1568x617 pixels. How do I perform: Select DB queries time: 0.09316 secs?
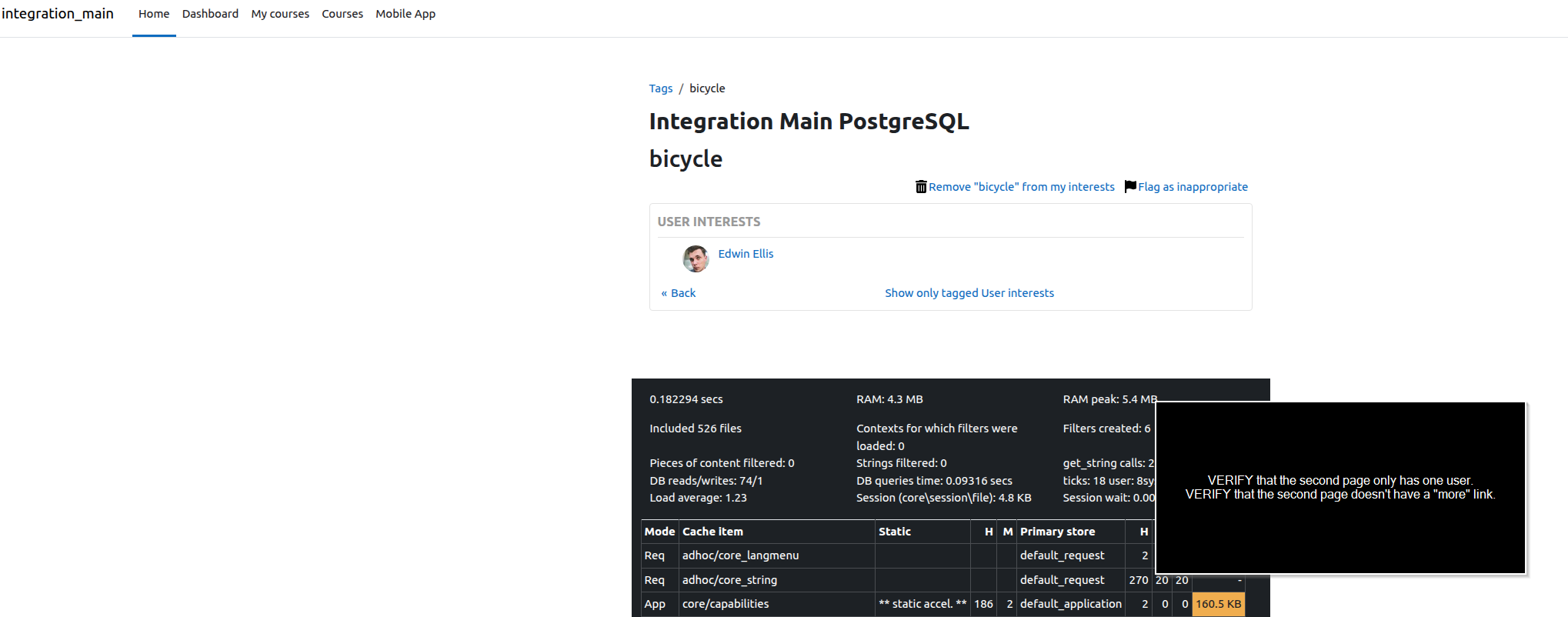[934, 481]
